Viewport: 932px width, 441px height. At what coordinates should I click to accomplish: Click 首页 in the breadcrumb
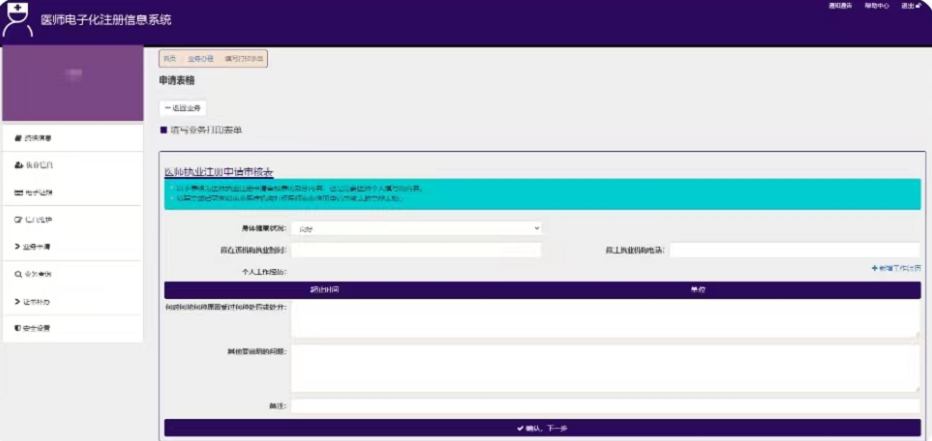click(171, 59)
